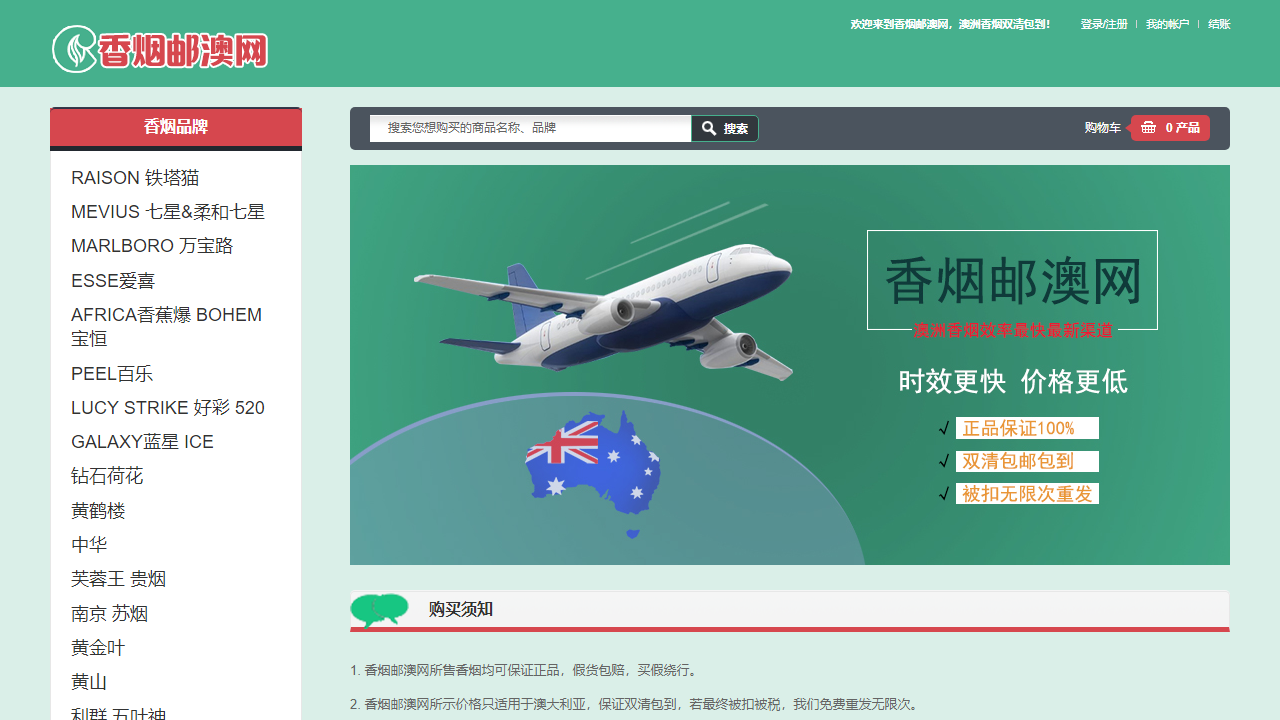Open the 我的帐户 link
Viewport: 1280px width, 720px height.
coord(1168,24)
